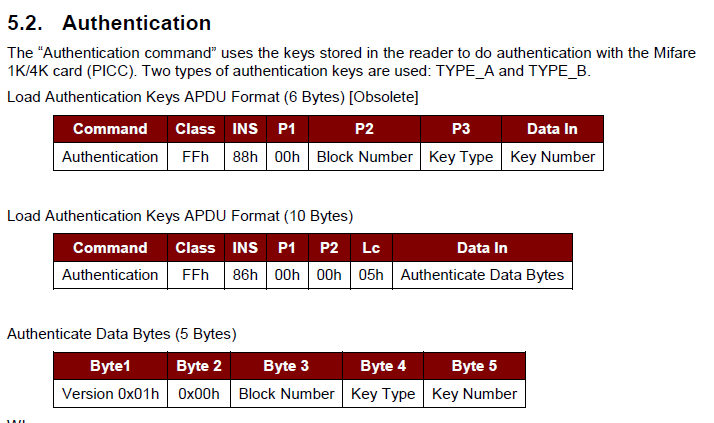Select the 86h INS value cell
714x423 pixels.
[x=245, y=275]
